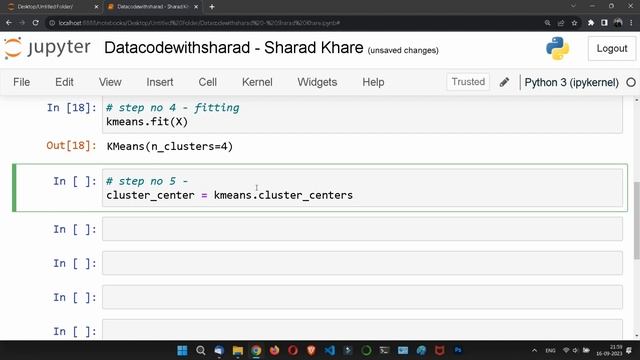Open Chrome three-dot menu

631,23
